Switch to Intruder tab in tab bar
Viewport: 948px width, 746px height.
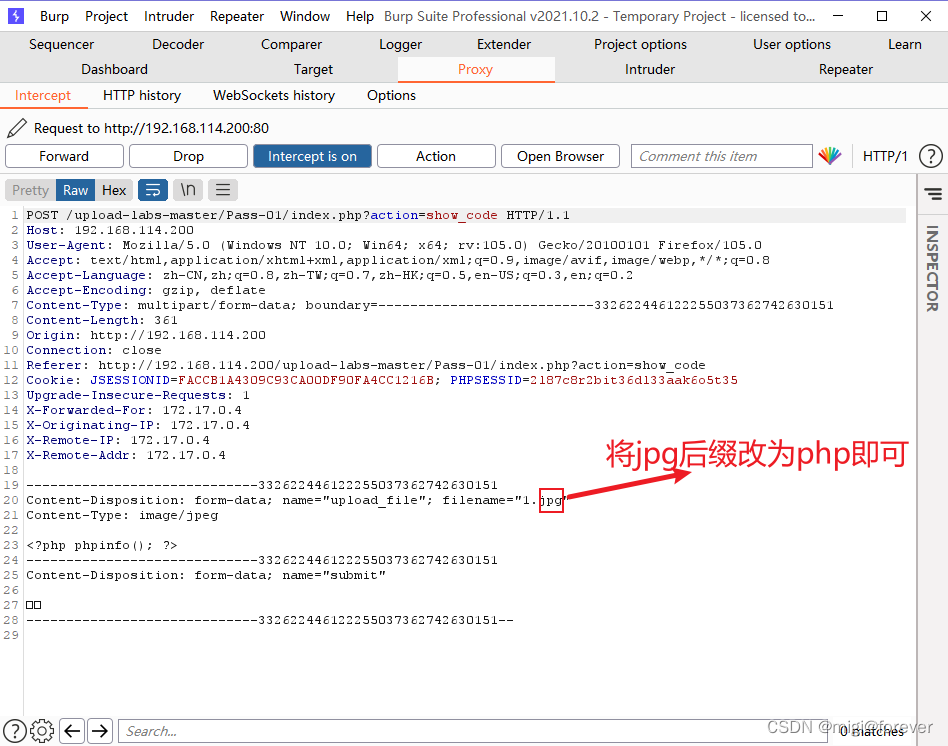click(650, 70)
